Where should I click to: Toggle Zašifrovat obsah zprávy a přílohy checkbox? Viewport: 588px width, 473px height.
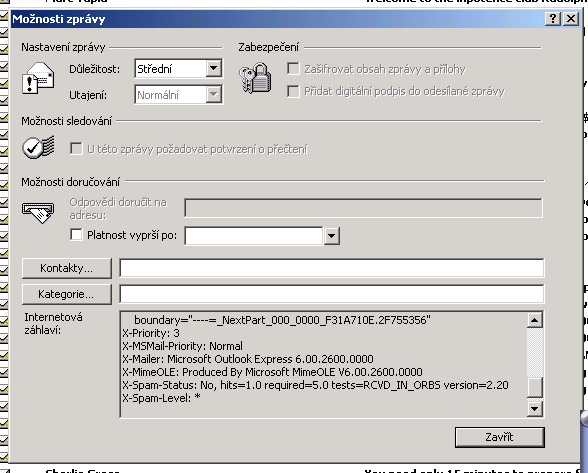pos(293,69)
